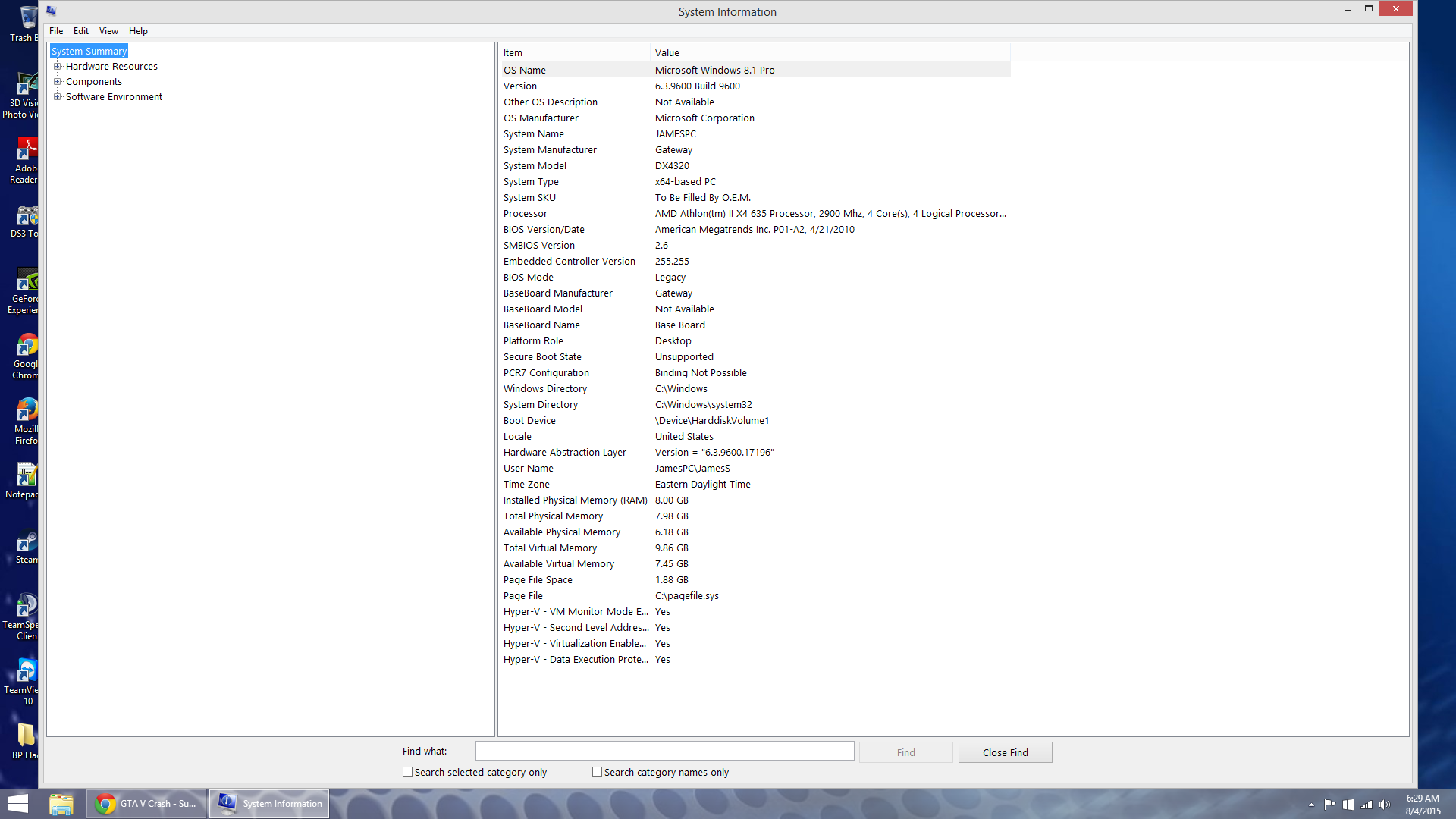
Task: Open File Explorer from the taskbar
Action: (61, 803)
